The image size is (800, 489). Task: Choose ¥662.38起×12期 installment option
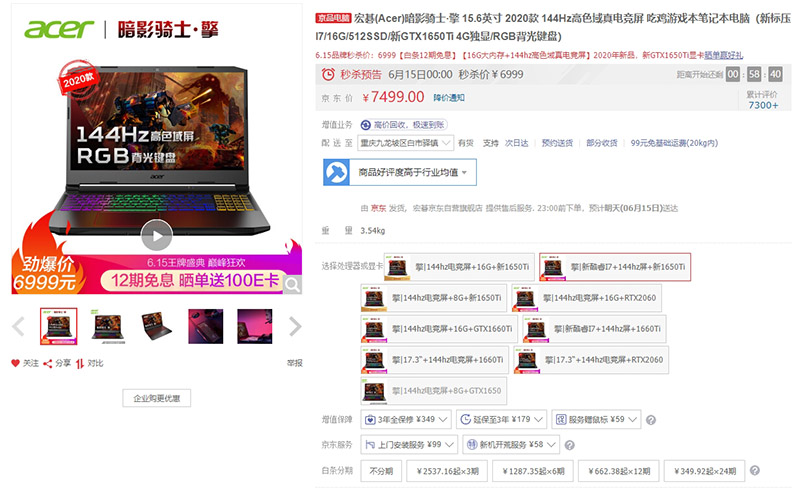click(x=618, y=471)
